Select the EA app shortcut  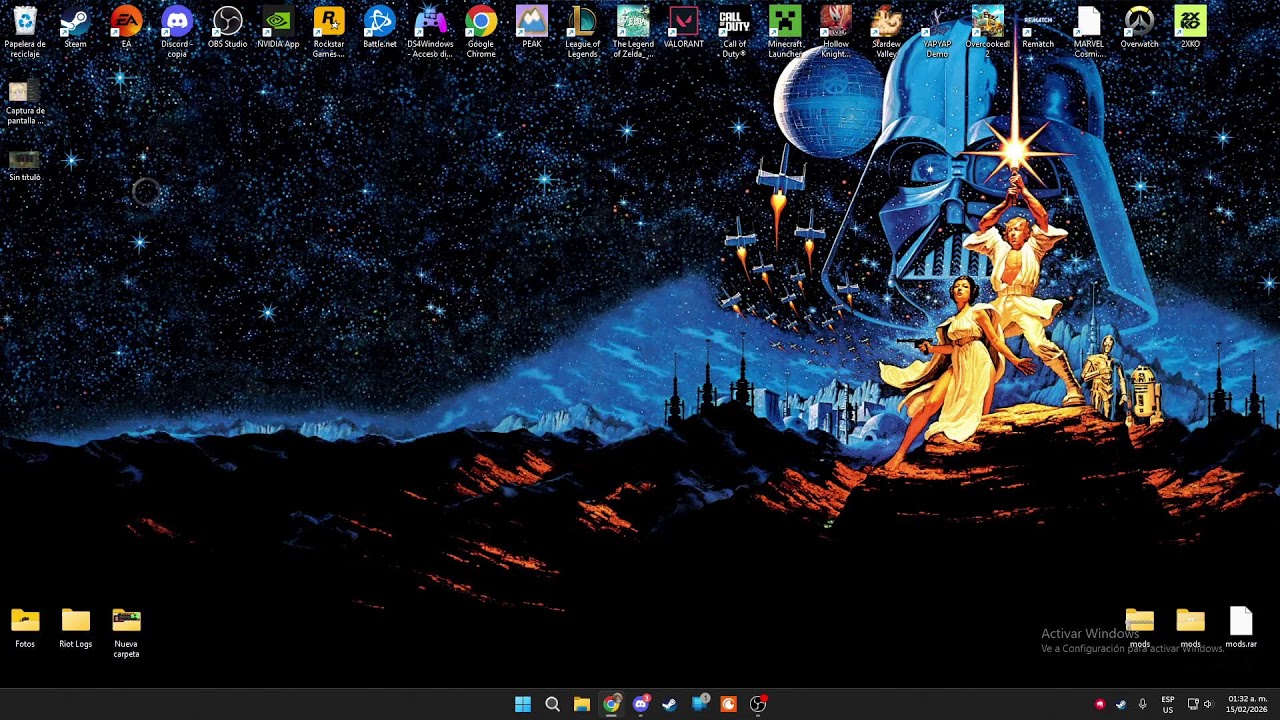tap(126, 28)
